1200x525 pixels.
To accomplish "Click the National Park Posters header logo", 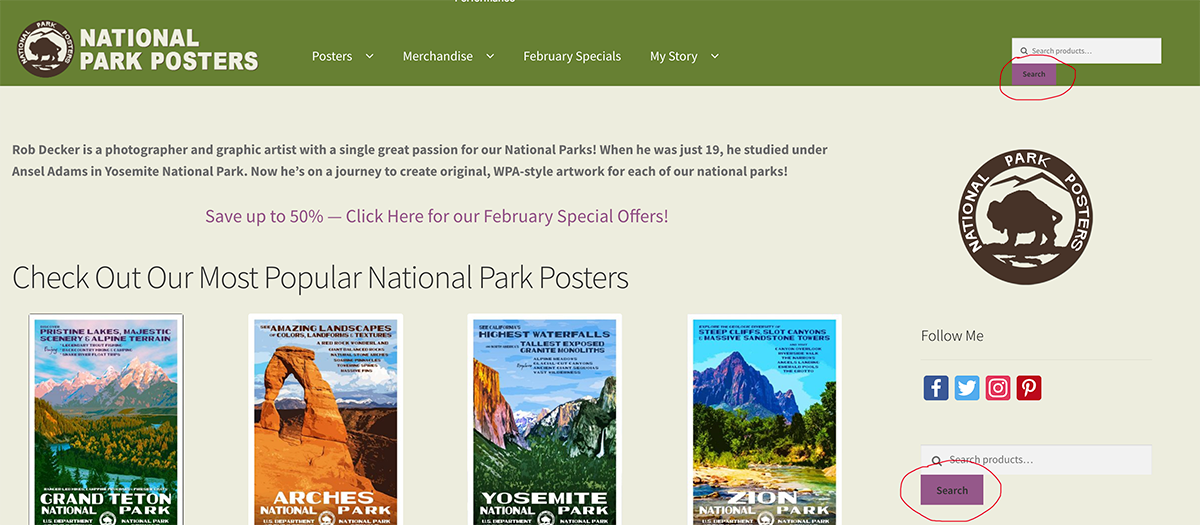I will [x=138, y=49].
